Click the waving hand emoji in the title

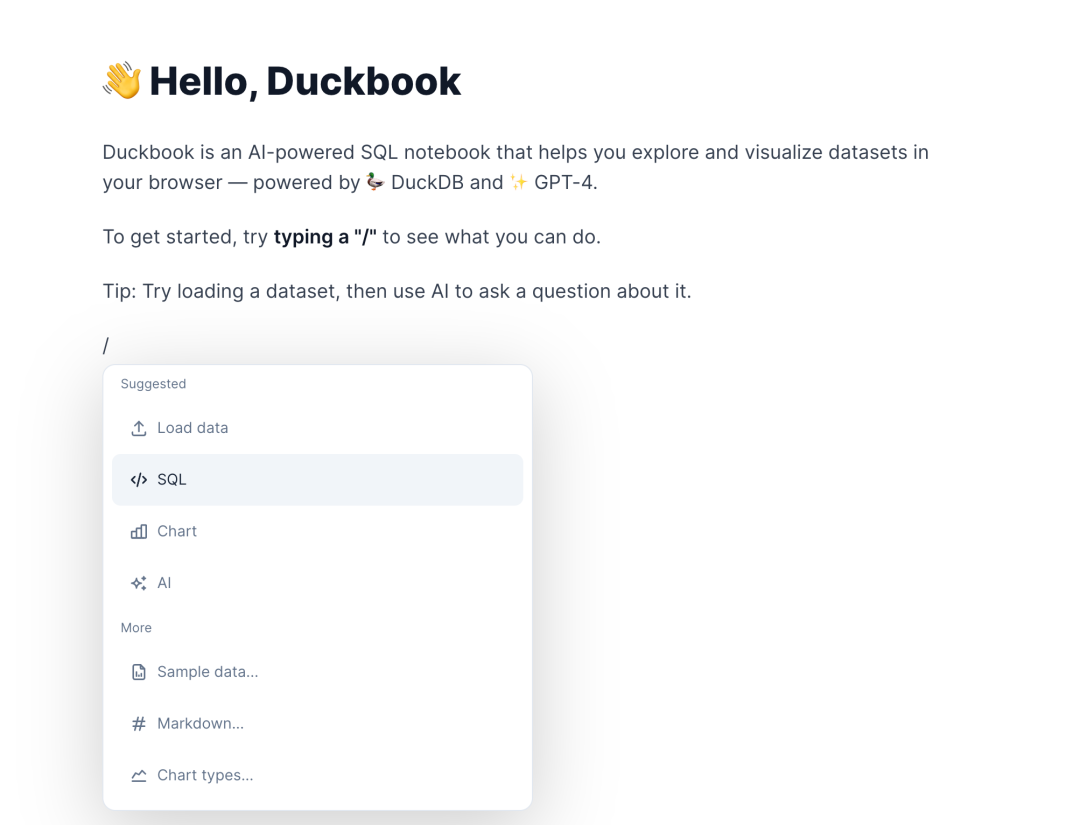pos(122,81)
